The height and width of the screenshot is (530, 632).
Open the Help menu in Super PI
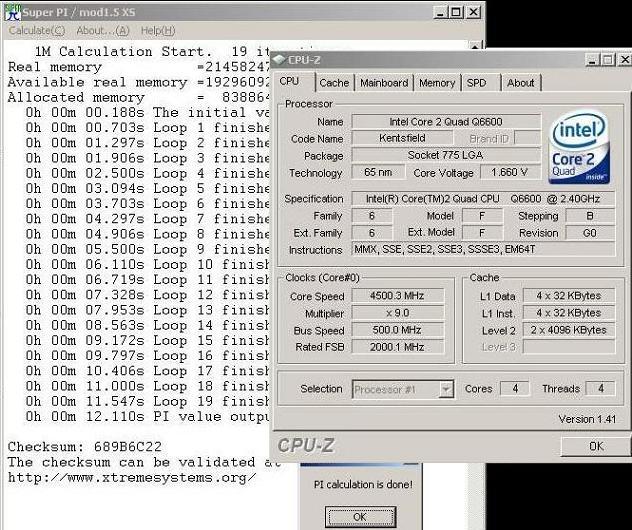(158, 31)
